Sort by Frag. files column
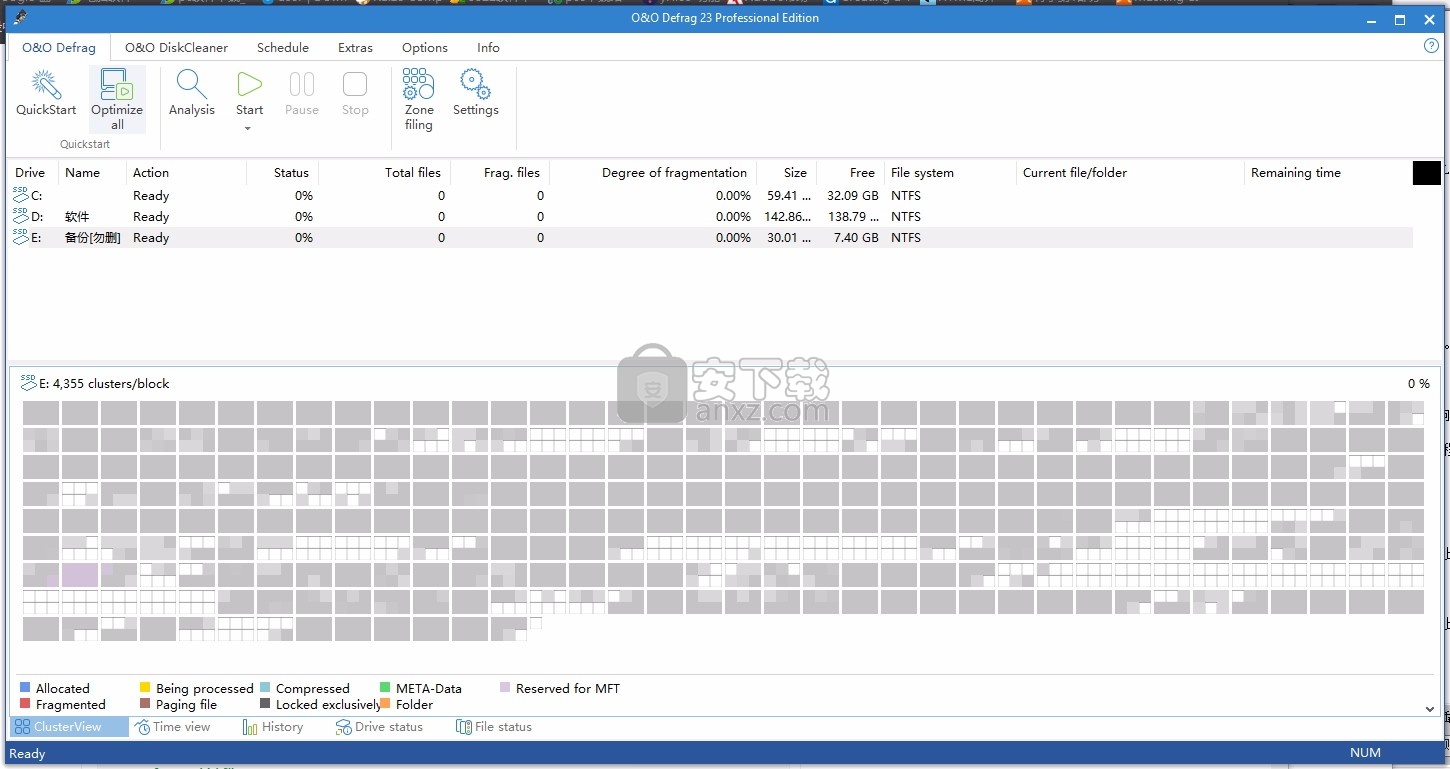 (x=500, y=173)
